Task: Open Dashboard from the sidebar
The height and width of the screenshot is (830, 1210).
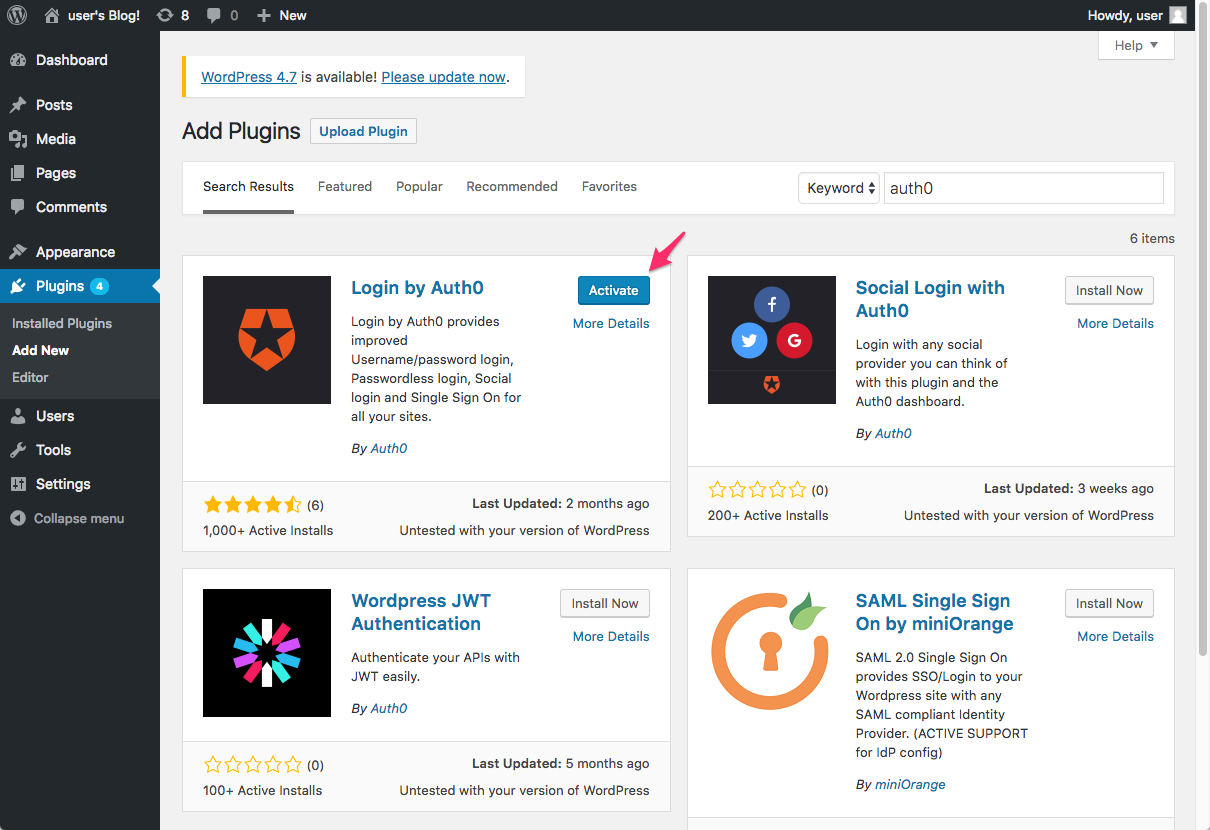Action: point(71,60)
